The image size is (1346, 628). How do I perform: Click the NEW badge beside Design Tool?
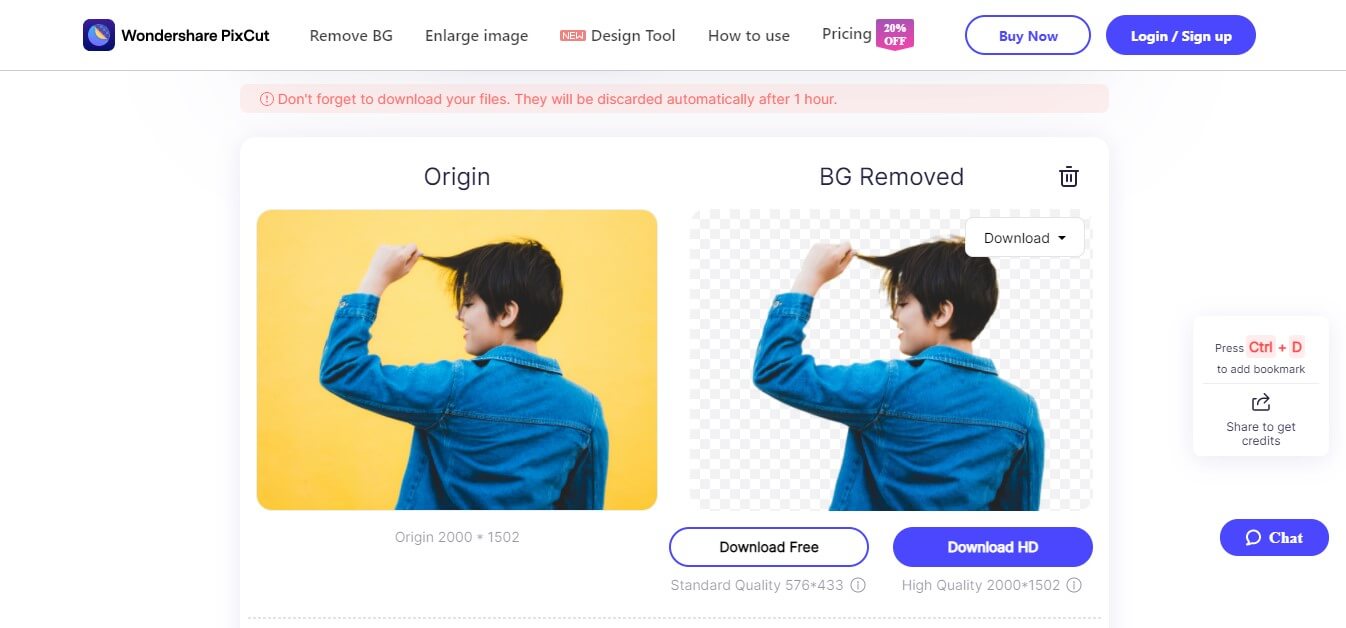pos(572,36)
